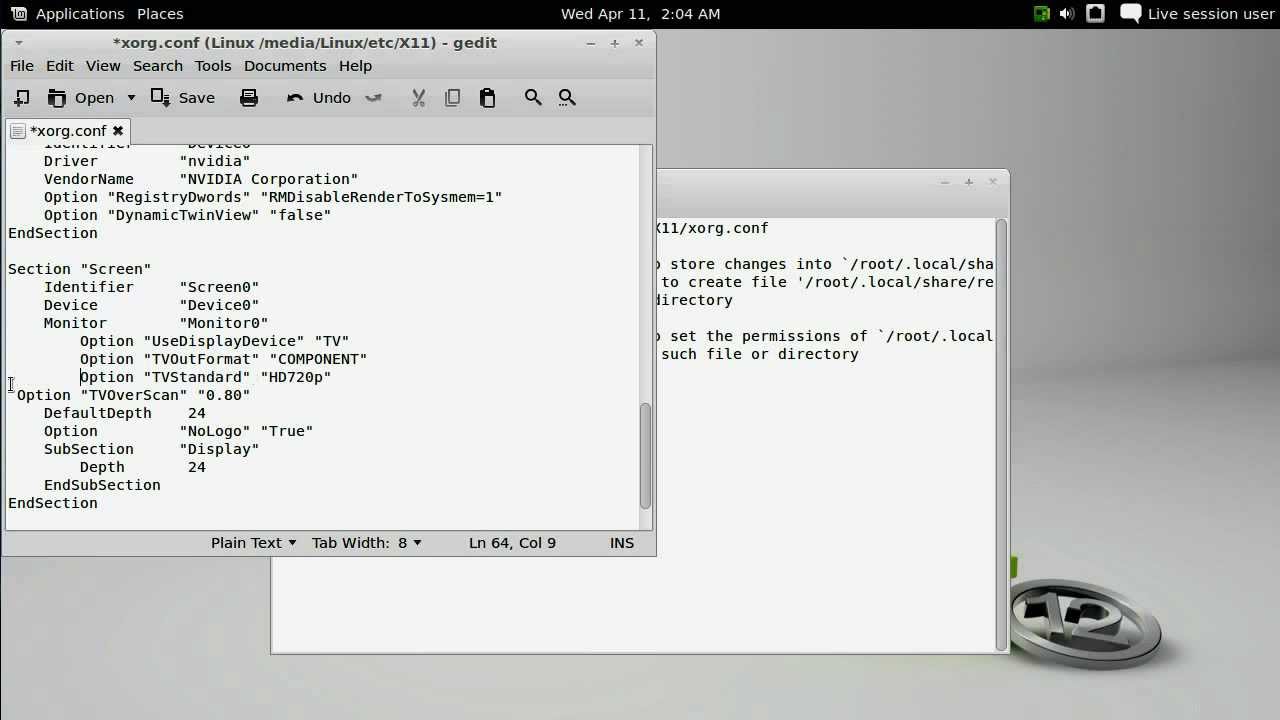Open the Help menu

coord(355,65)
